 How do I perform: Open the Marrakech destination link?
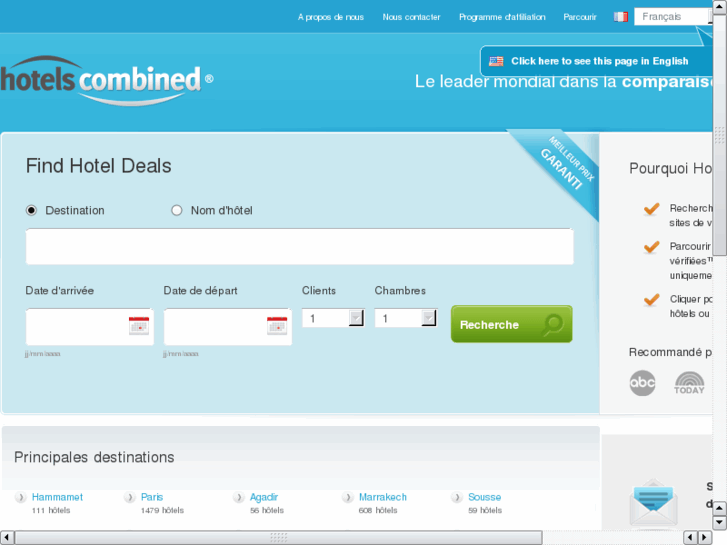pos(383,497)
